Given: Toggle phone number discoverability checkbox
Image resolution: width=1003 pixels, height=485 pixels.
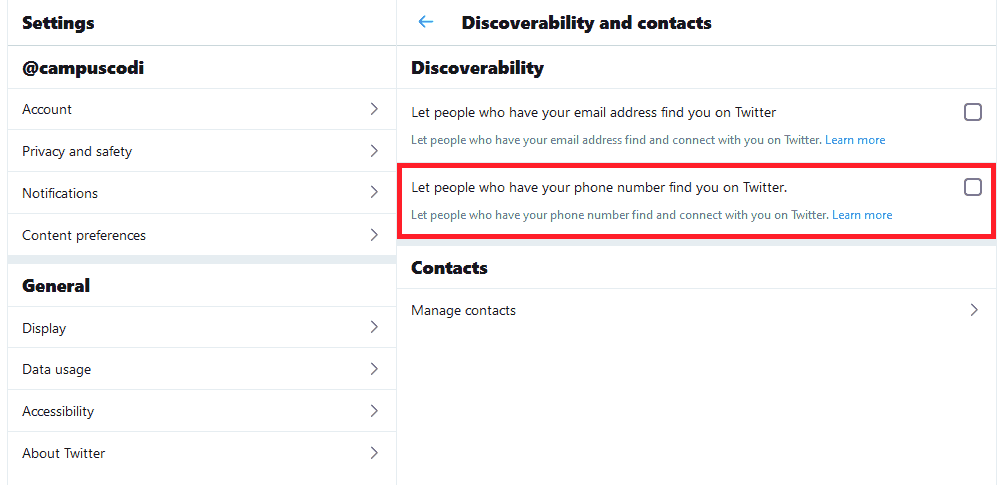Looking at the screenshot, I should [x=972, y=187].
